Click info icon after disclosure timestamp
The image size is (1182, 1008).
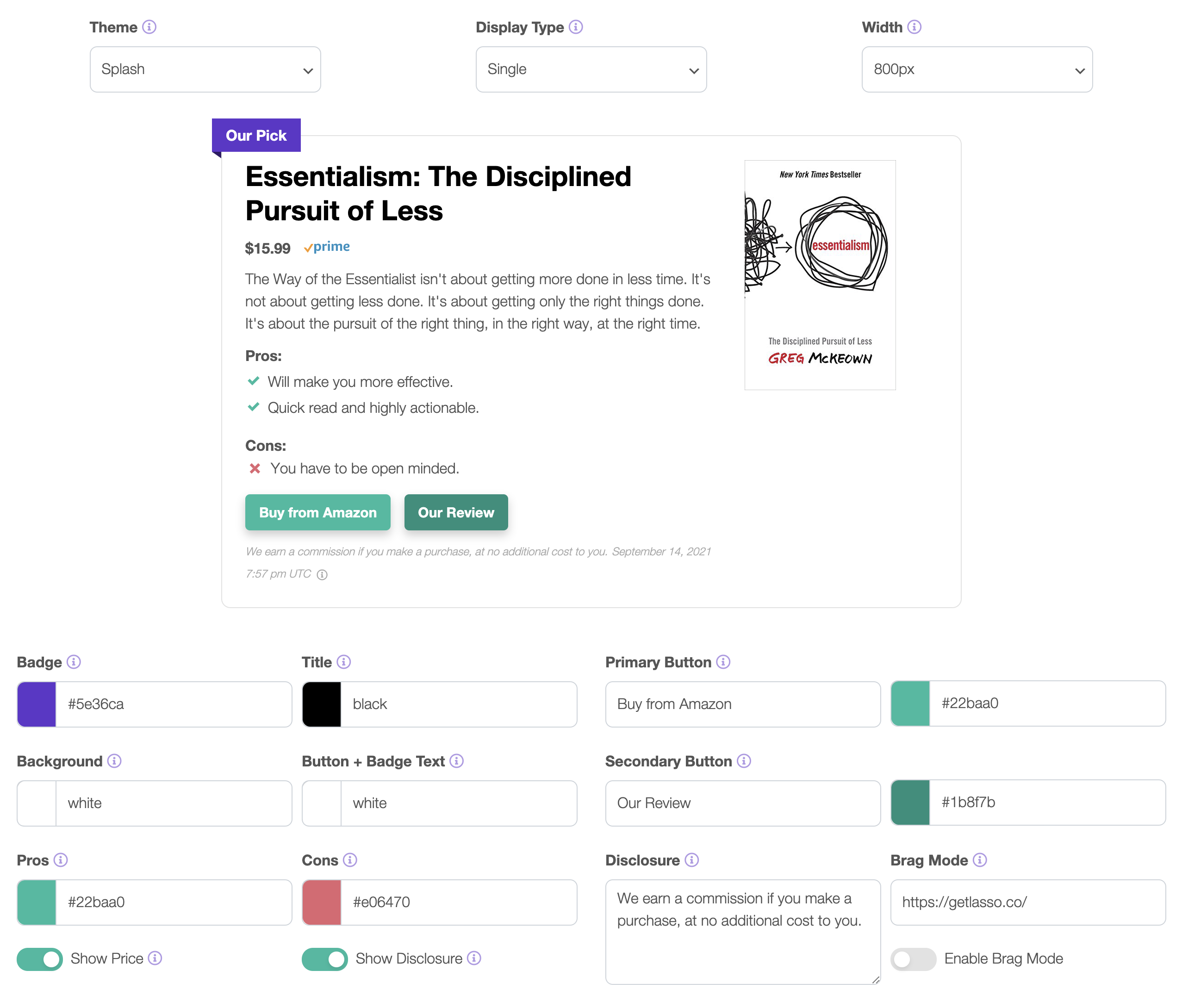point(322,574)
